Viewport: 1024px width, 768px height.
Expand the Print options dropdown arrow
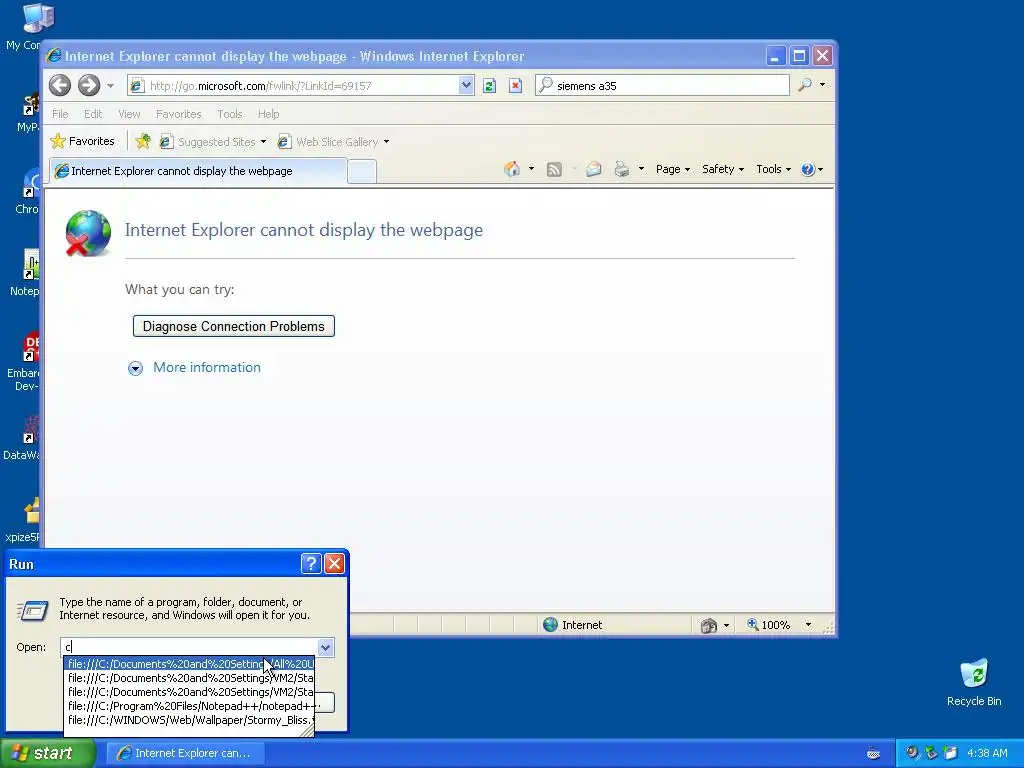point(641,169)
